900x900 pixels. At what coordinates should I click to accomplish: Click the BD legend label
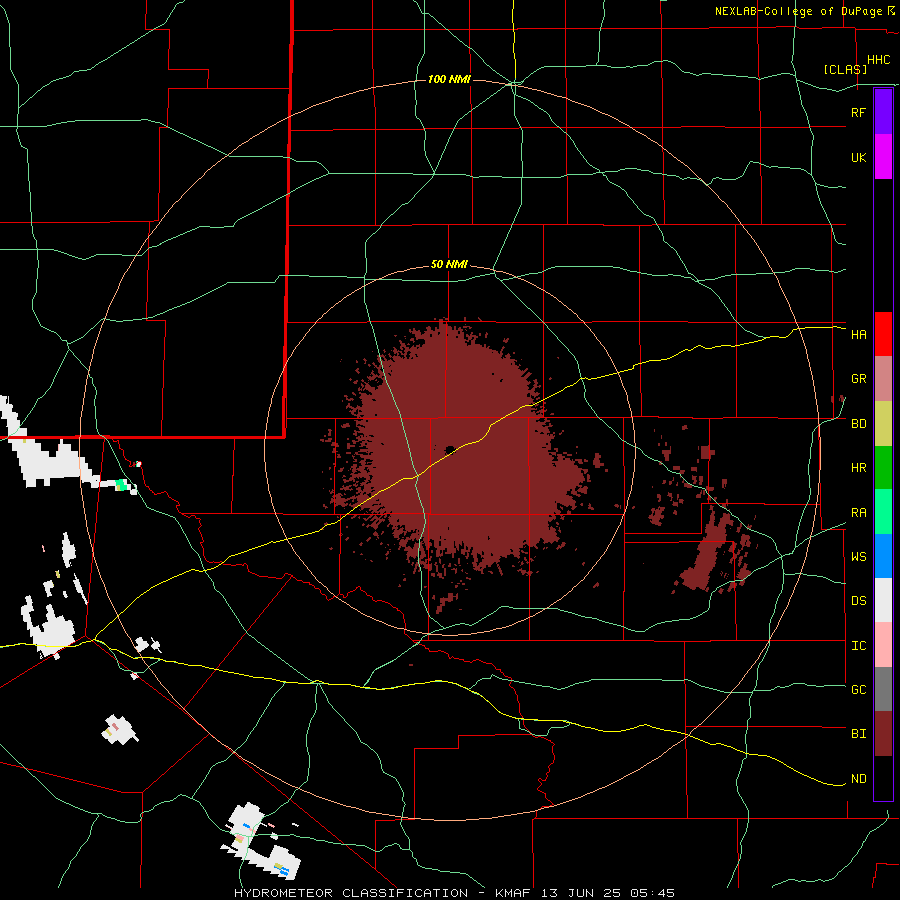click(x=858, y=424)
